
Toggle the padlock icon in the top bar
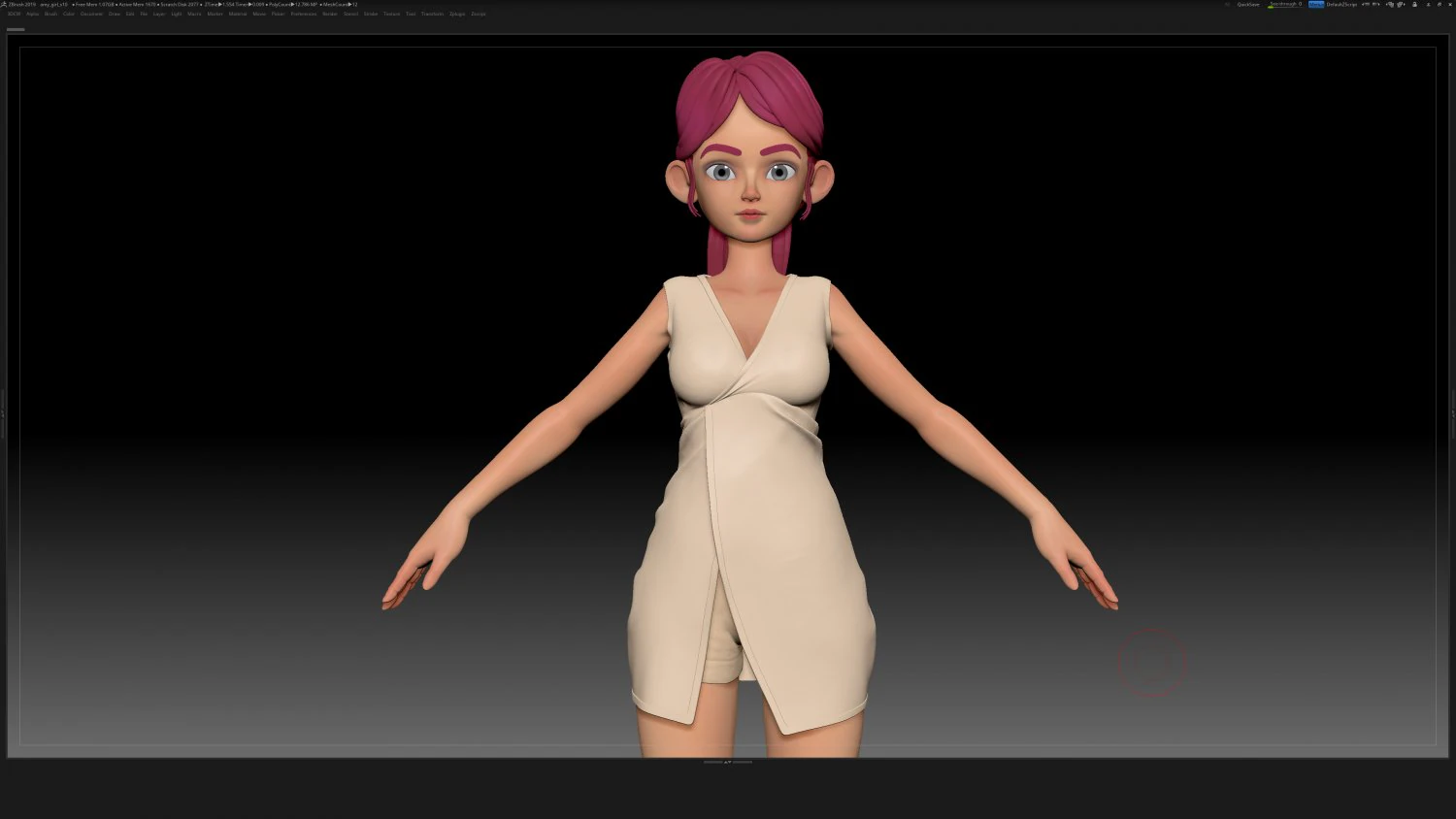click(x=1414, y=4)
